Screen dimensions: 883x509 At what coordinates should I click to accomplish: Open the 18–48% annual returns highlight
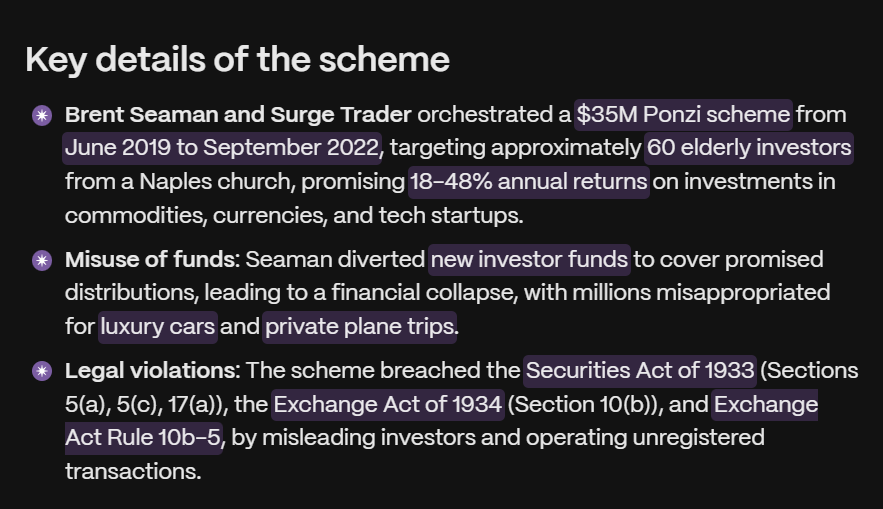pyautogui.click(x=529, y=182)
